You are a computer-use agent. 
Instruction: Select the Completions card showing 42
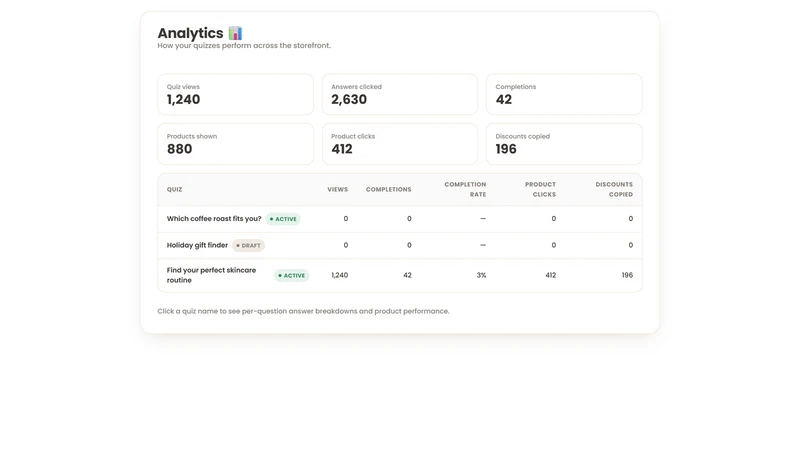point(564,94)
